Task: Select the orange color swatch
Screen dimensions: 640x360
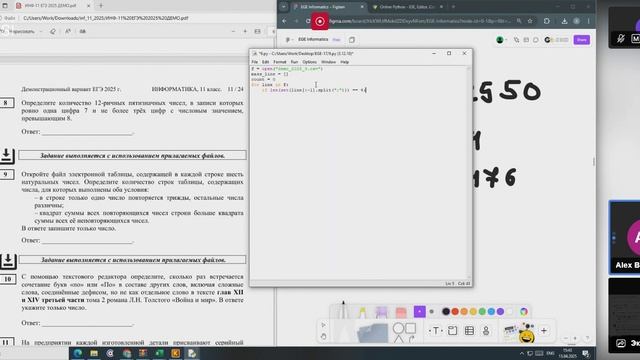Action: [x=464, y=312]
